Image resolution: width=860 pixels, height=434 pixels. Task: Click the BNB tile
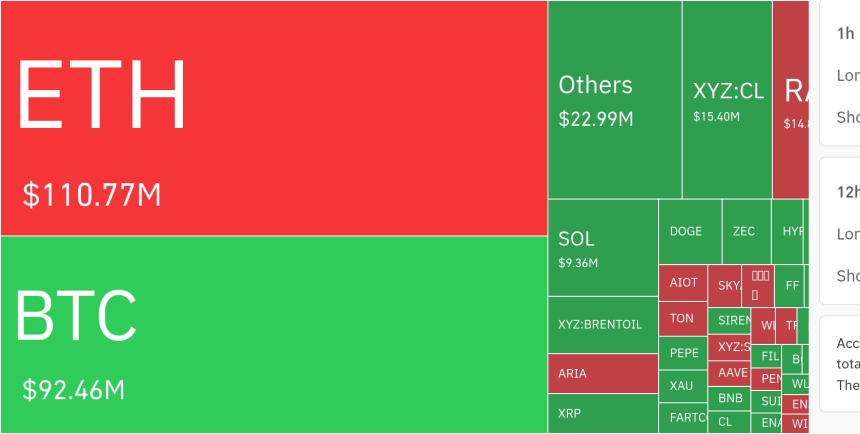click(731, 398)
